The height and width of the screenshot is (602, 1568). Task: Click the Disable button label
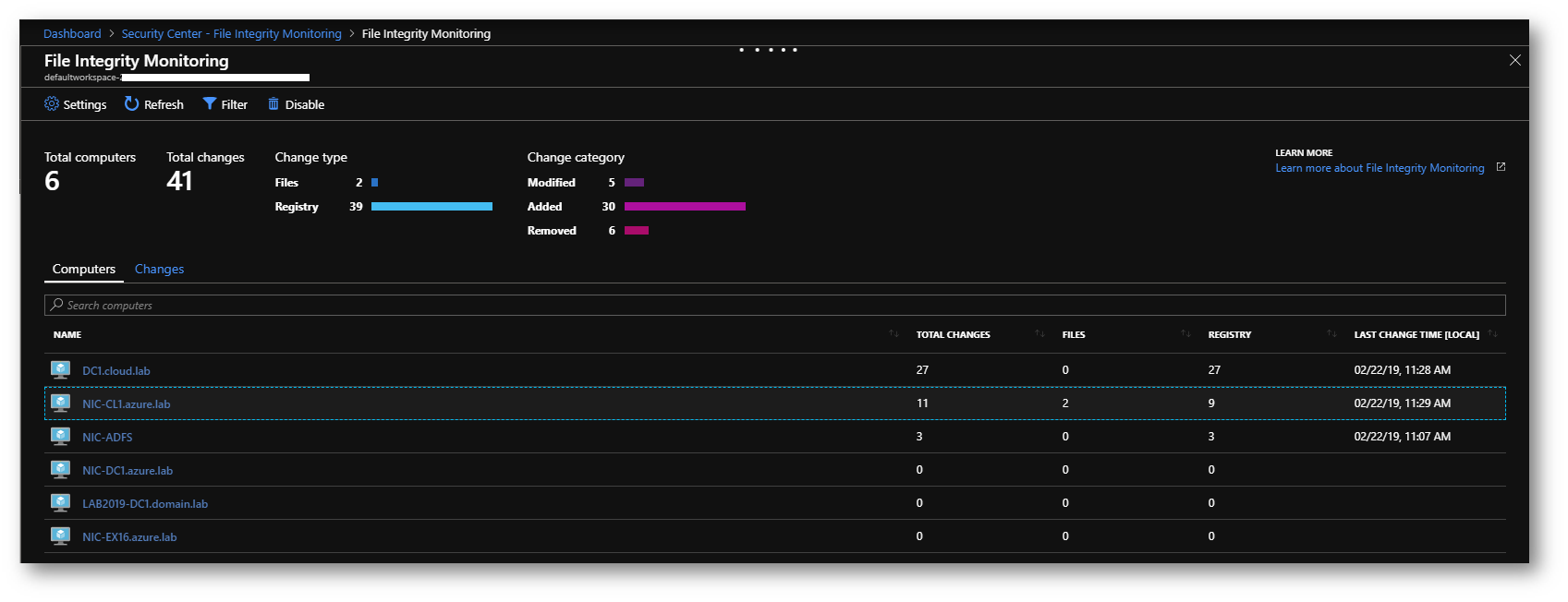pyautogui.click(x=305, y=104)
